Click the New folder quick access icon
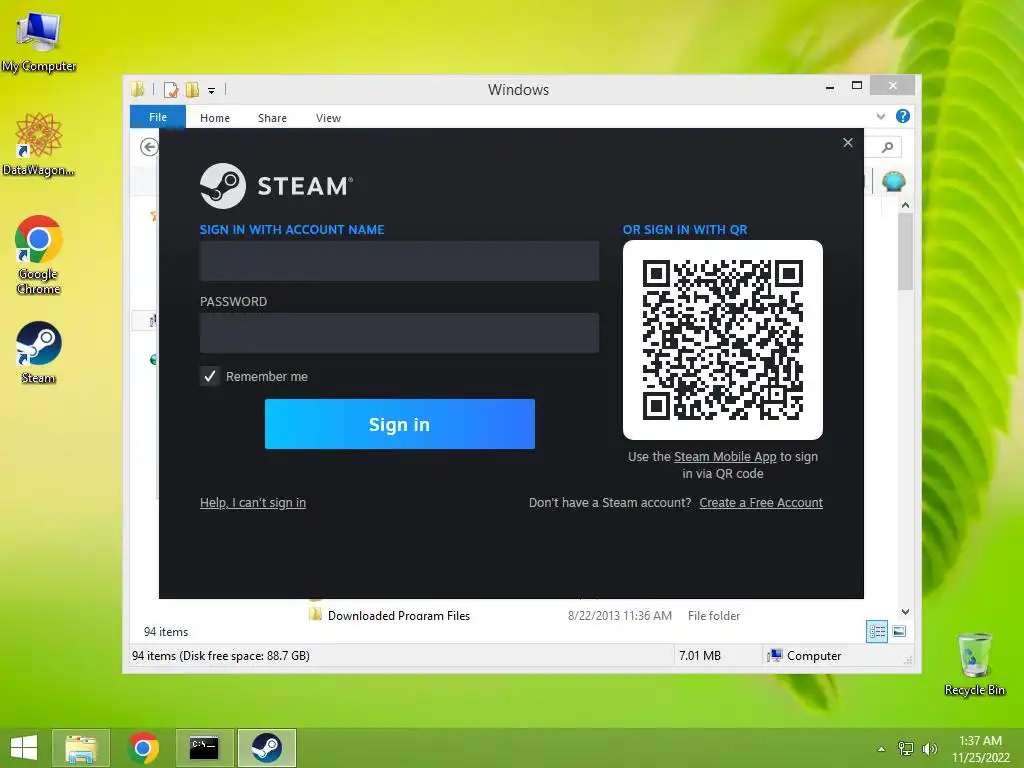The image size is (1024, 768). (192, 89)
